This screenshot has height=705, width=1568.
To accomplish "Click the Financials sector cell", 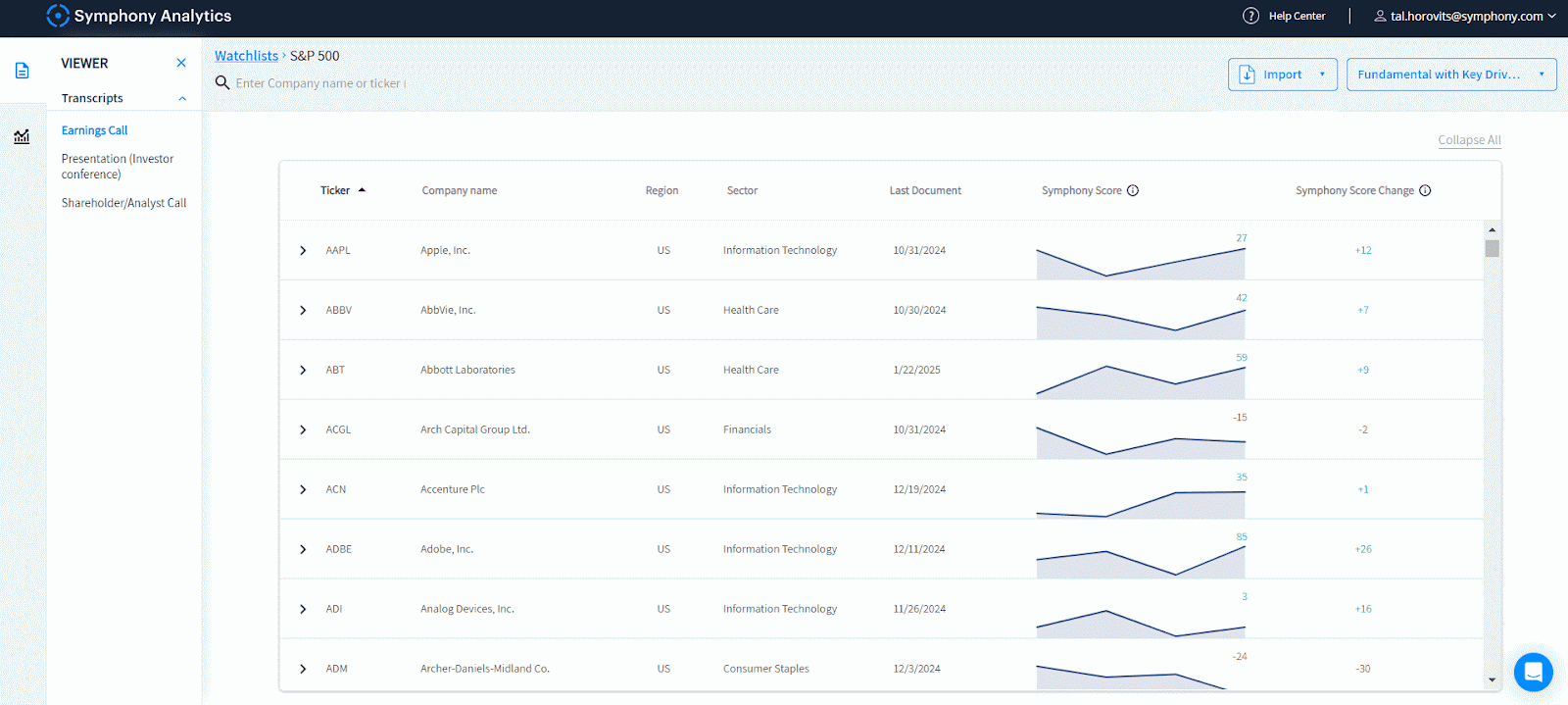I will tap(747, 429).
